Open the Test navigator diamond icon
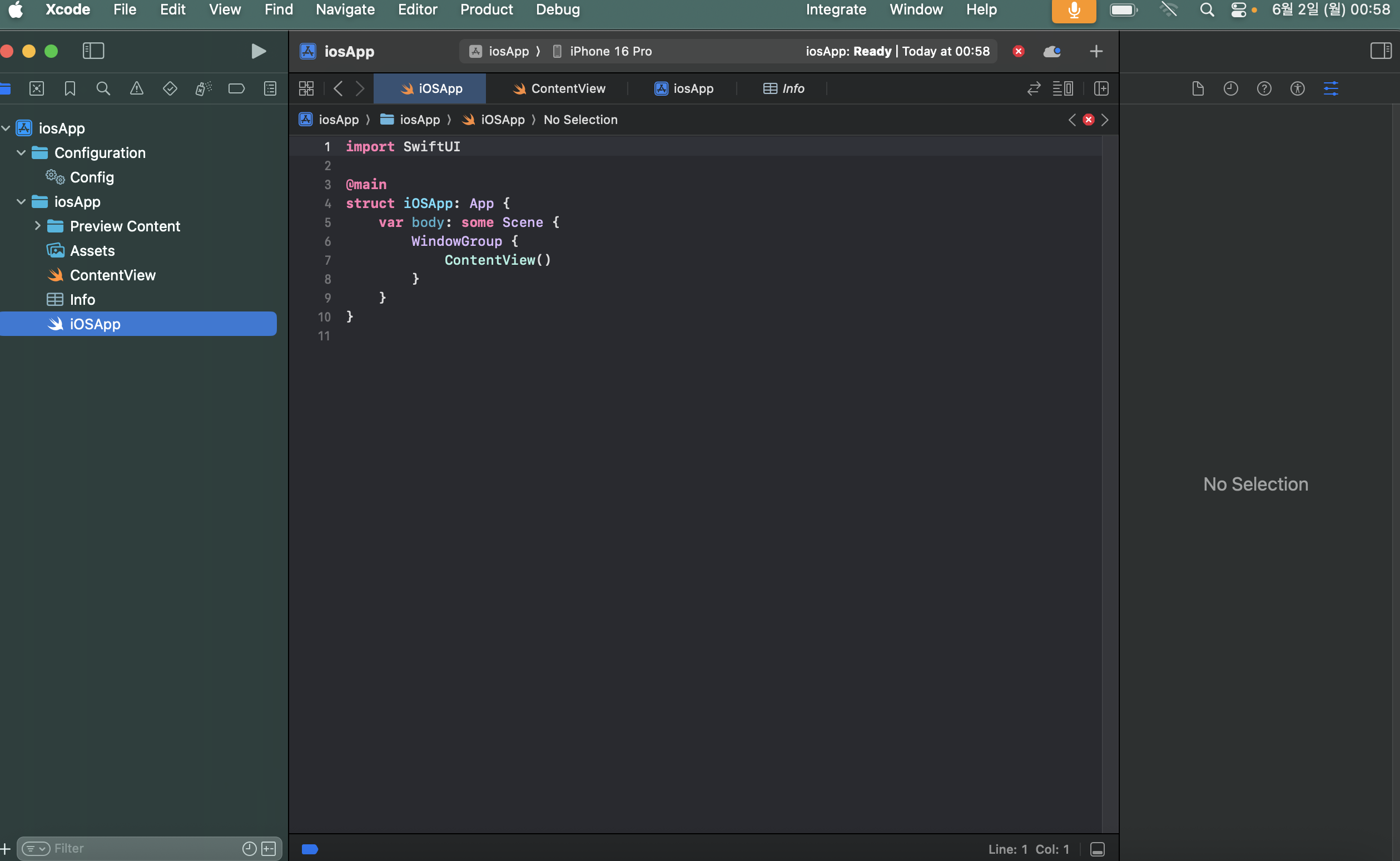Screen dimensions: 1400x861 coord(170,88)
